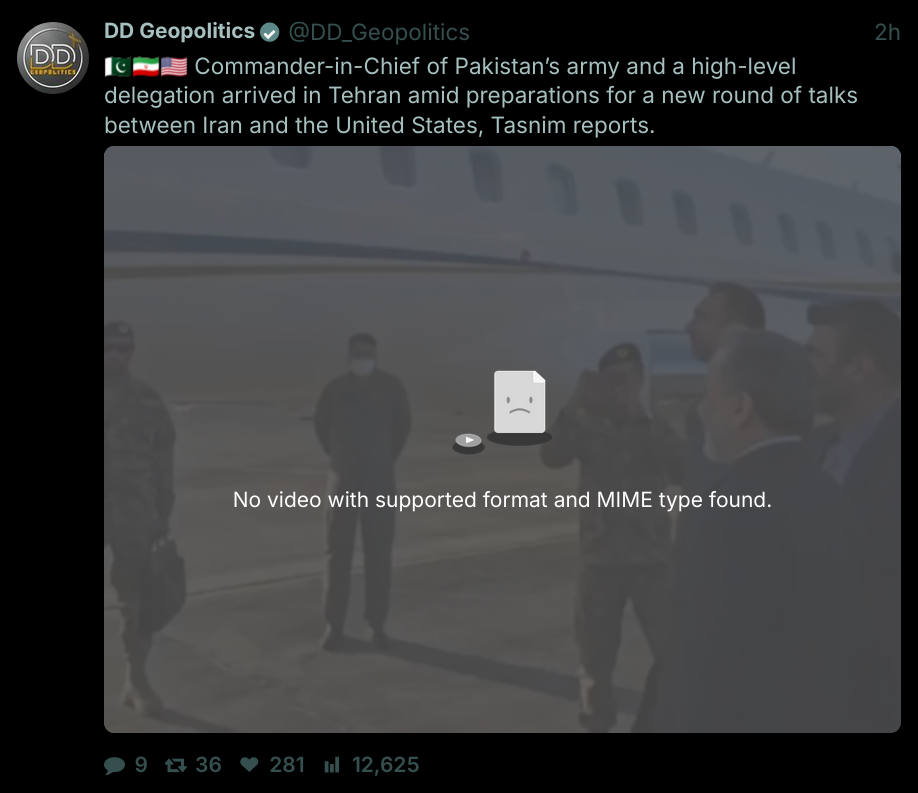Click the reply count of 9

141,765
